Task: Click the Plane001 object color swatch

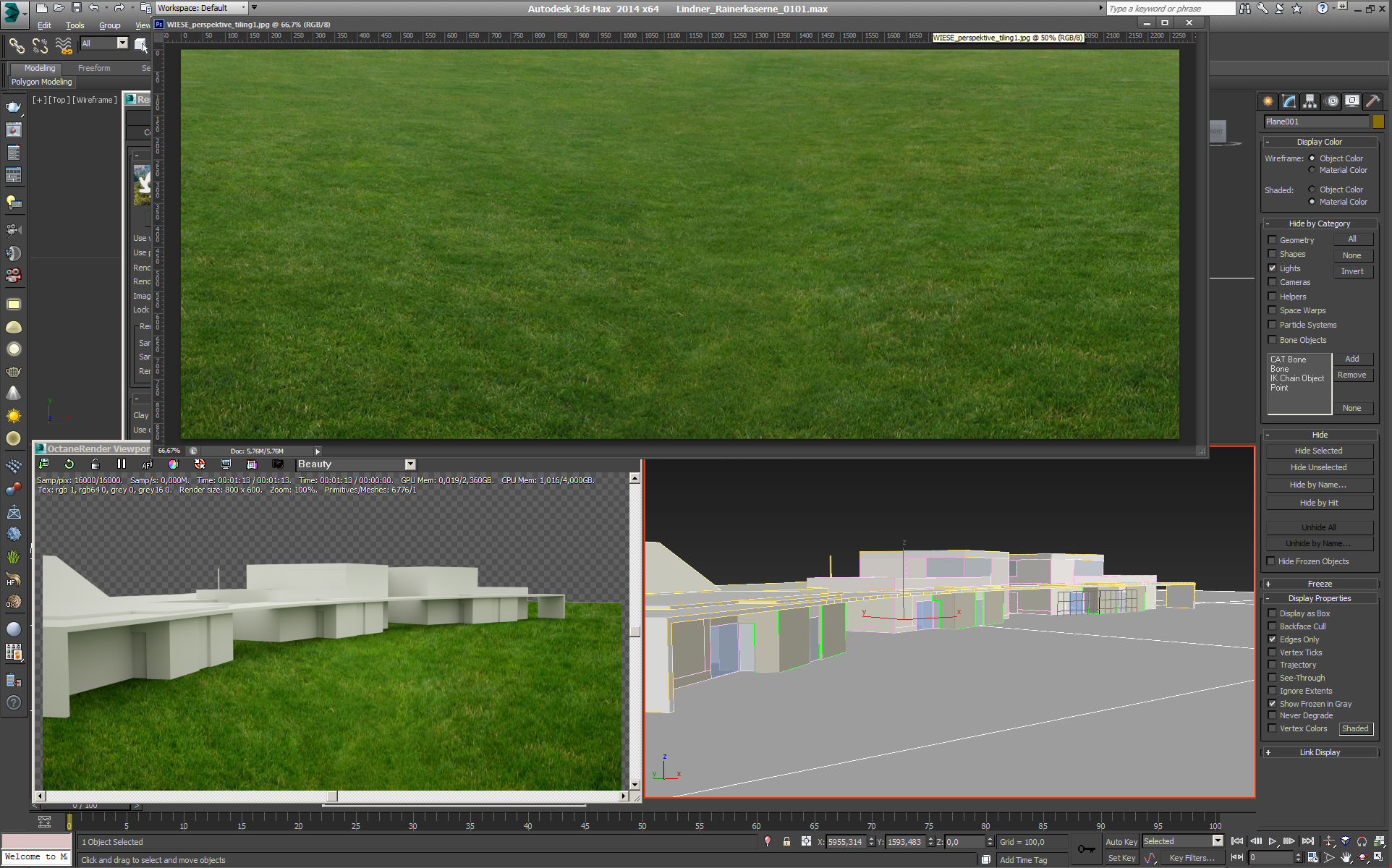Action: [x=1378, y=122]
